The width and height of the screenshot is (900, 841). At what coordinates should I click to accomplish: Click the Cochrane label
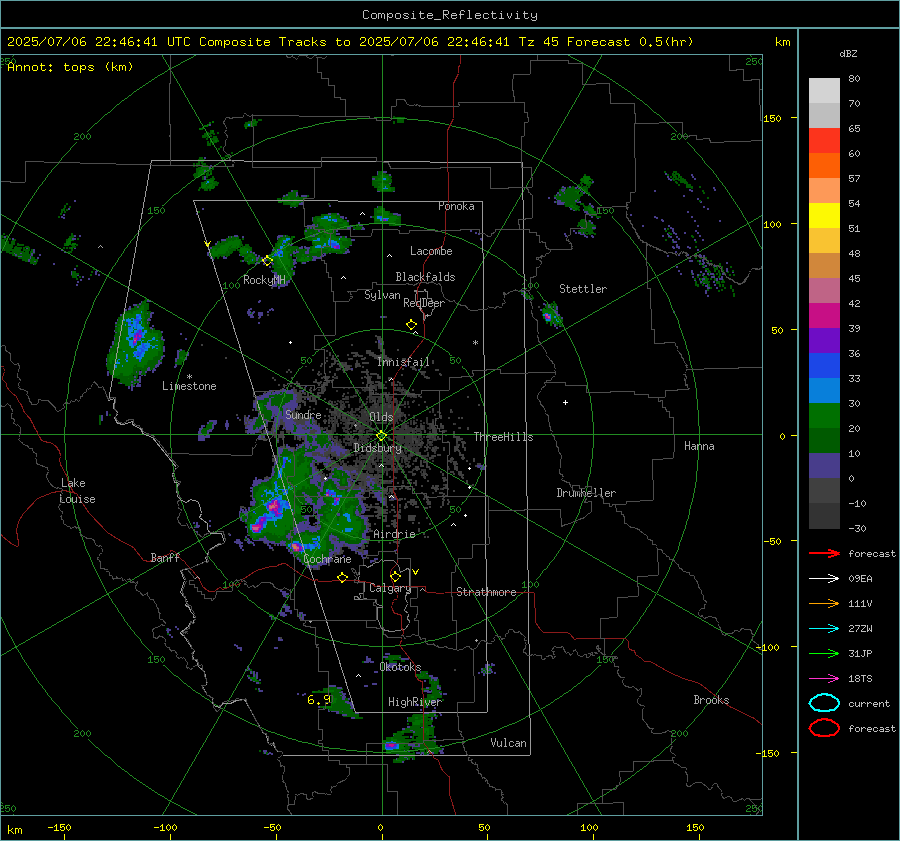click(x=327, y=559)
